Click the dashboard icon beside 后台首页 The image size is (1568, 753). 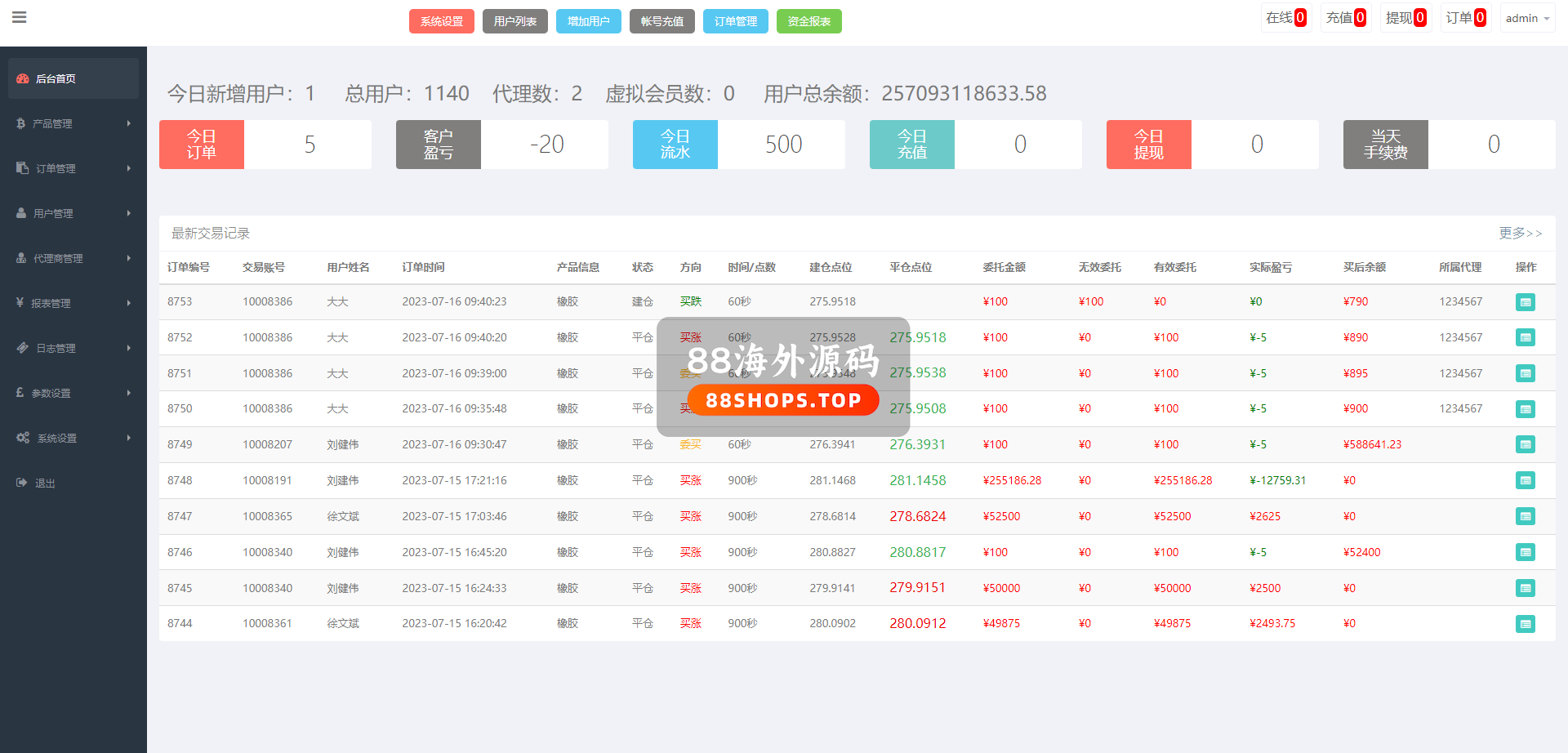click(x=23, y=78)
